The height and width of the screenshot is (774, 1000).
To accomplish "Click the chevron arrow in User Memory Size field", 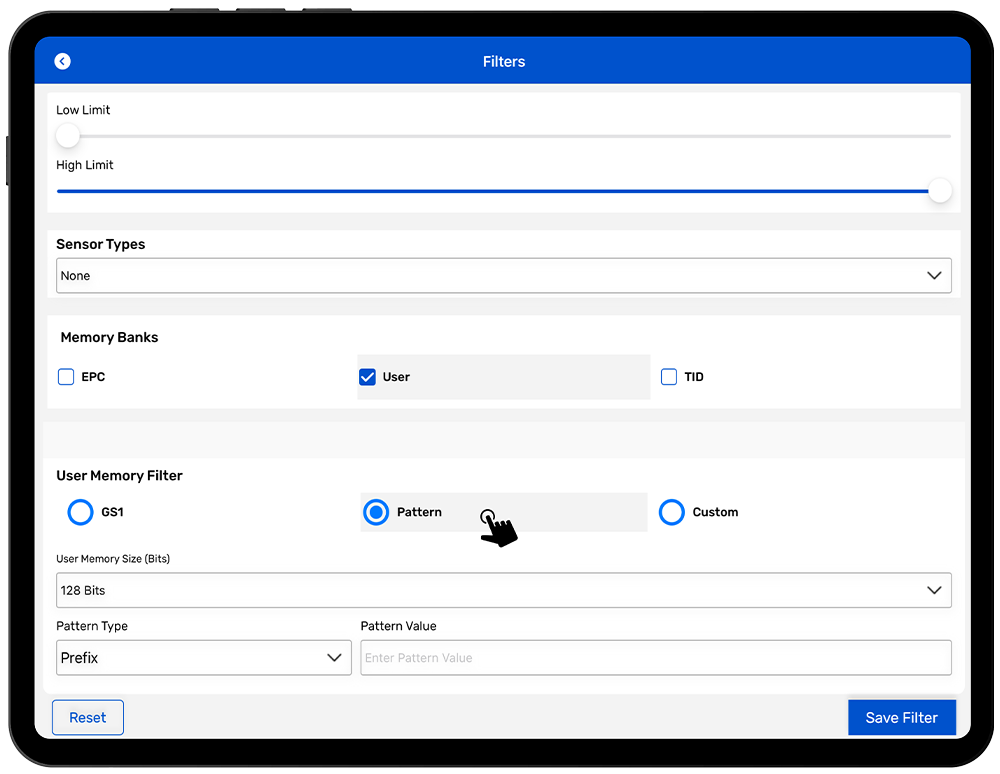I will [934, 590].
